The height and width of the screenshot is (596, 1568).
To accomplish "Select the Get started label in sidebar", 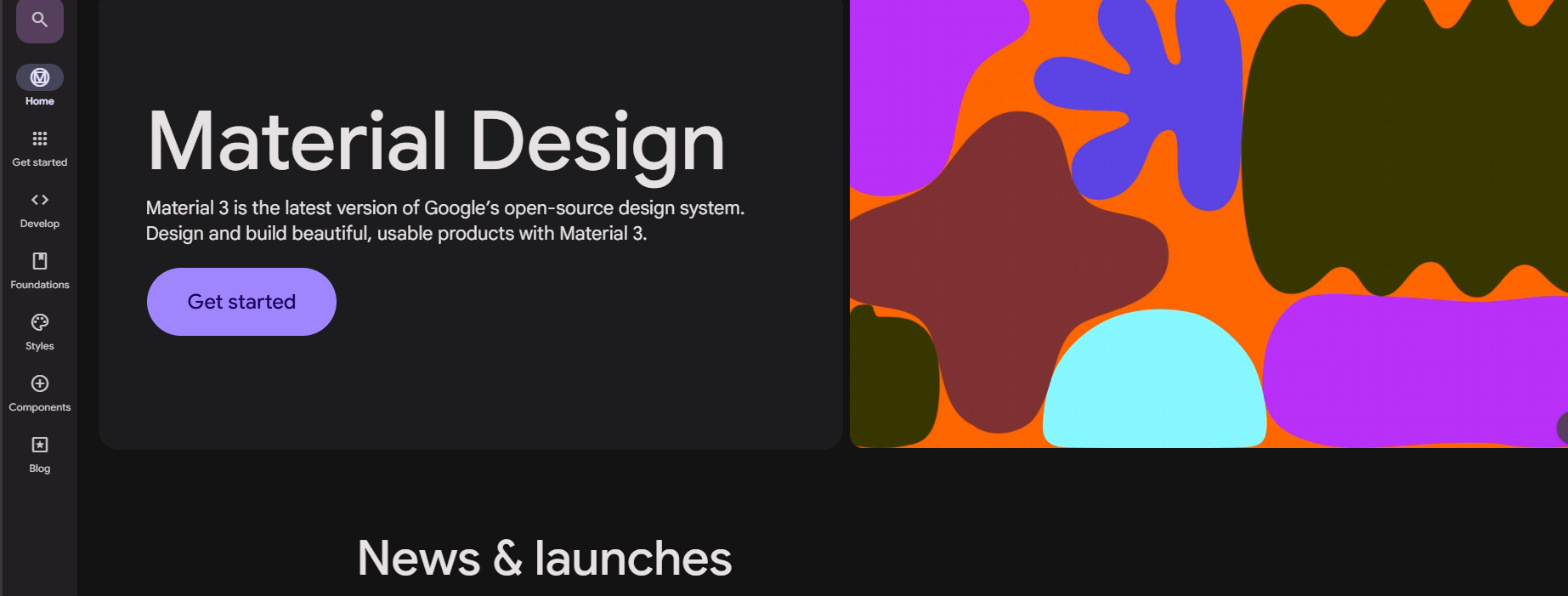I will [x=40, y=162].
